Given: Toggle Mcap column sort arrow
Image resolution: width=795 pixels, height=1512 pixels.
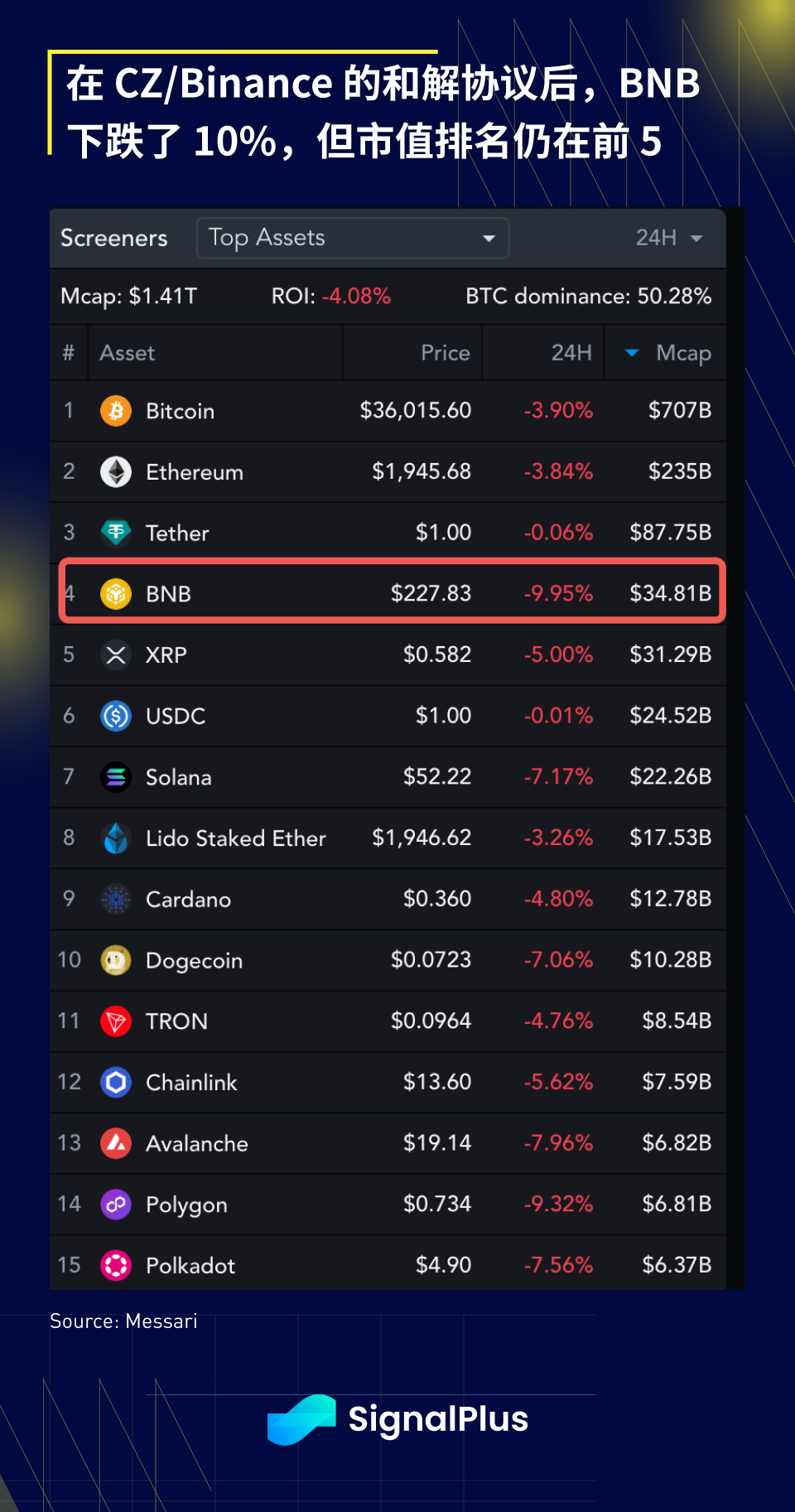Looking at the screenshot, I should [x=632, y=353].
